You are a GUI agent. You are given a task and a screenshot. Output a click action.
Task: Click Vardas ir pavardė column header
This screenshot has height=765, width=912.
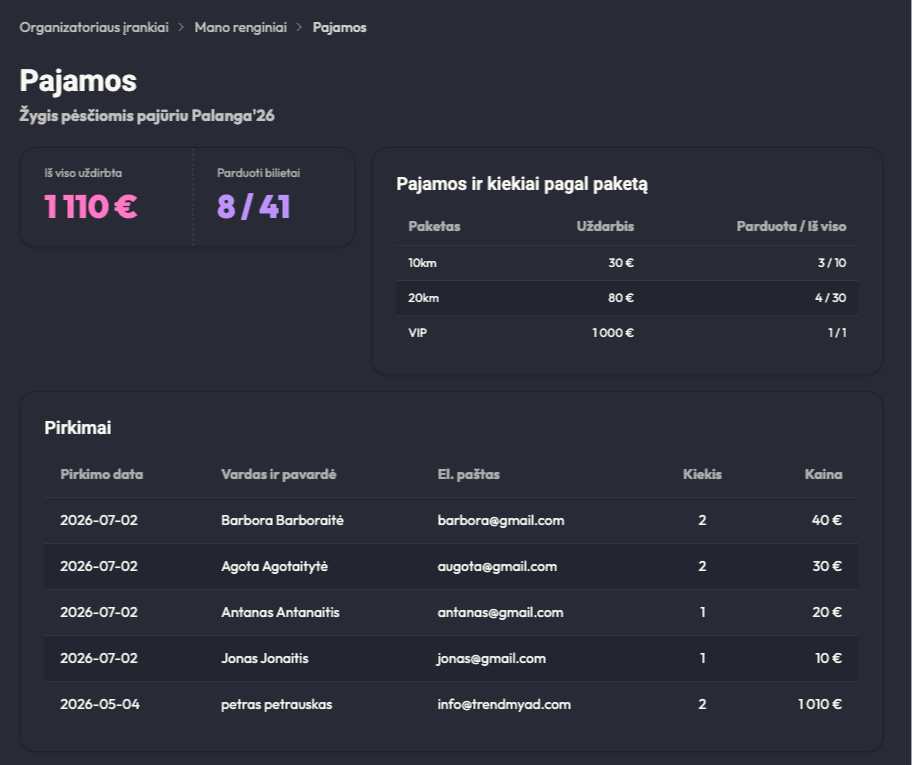(279, 474)
